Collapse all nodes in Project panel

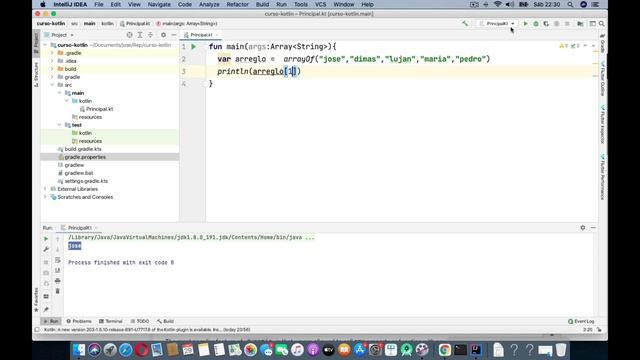[151, 35]
